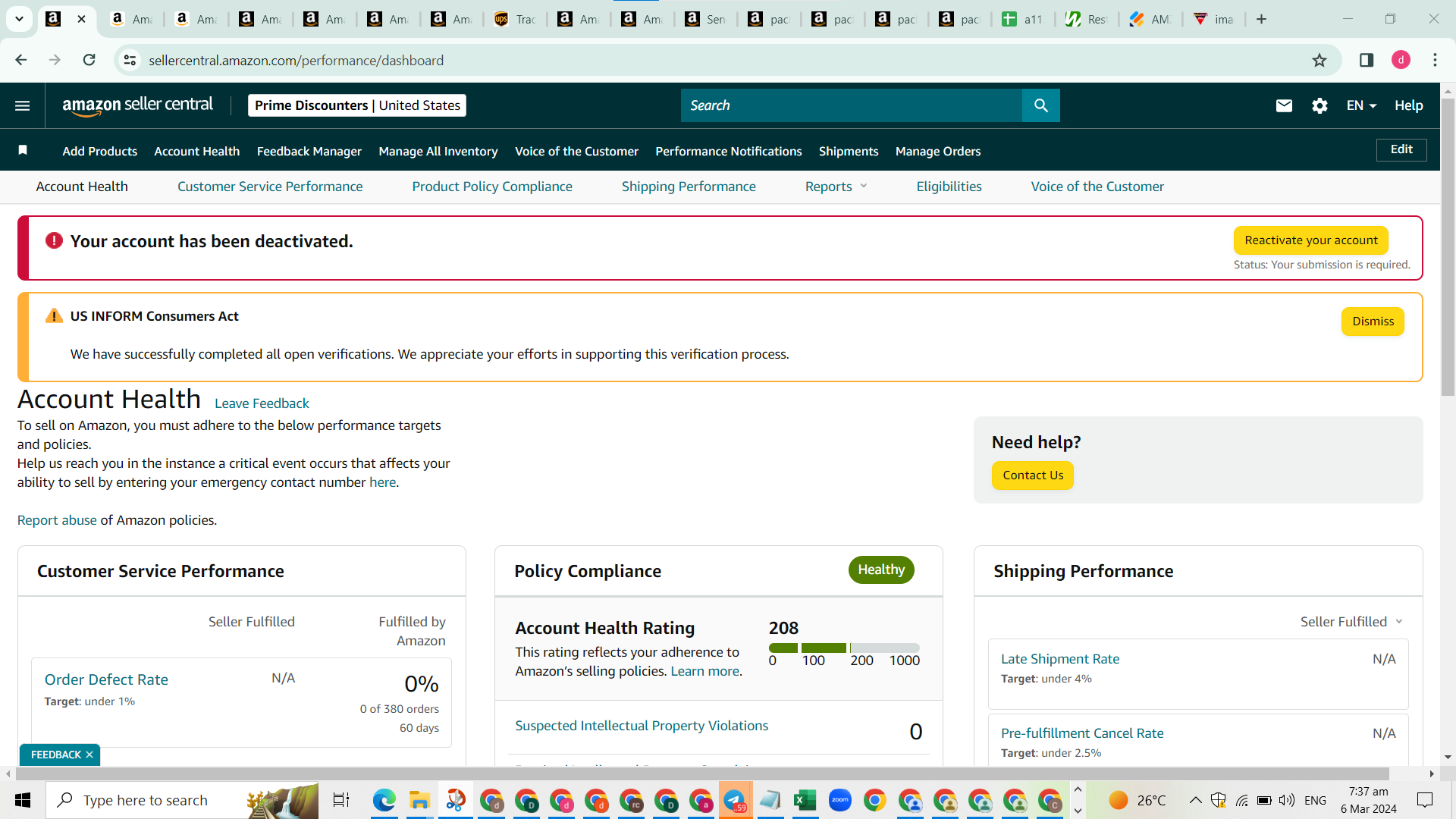This screenshot has width=1456, height=819.
Task: Open Performance Notifications
Action: (x=729, y=151)
